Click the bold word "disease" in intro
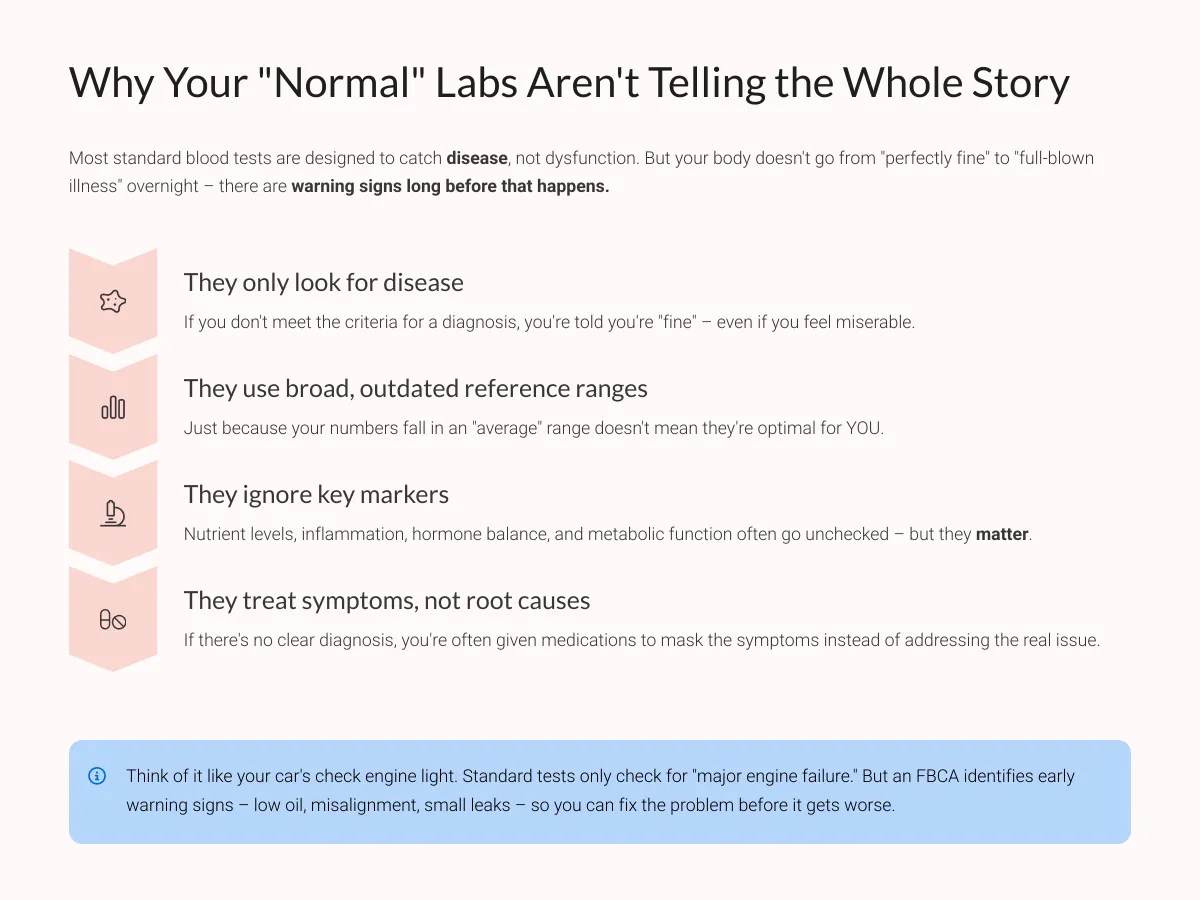Image resolution: width=1200 pixels, height=900 pixels. click(476, 158)
